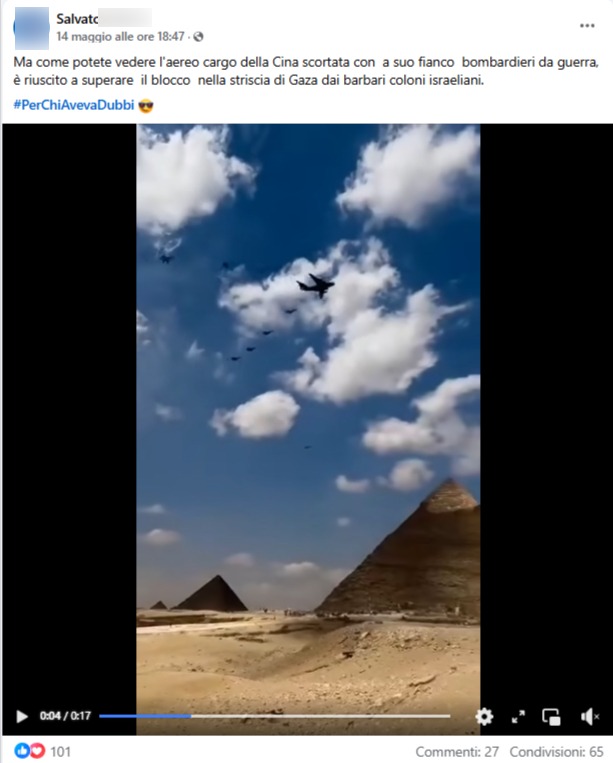Open the 101 reactions count list

pyautogui.click(x=60, y=751)
